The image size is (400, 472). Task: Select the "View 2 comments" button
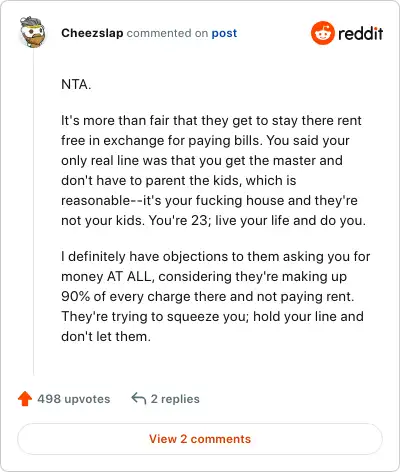click(200, 439)
